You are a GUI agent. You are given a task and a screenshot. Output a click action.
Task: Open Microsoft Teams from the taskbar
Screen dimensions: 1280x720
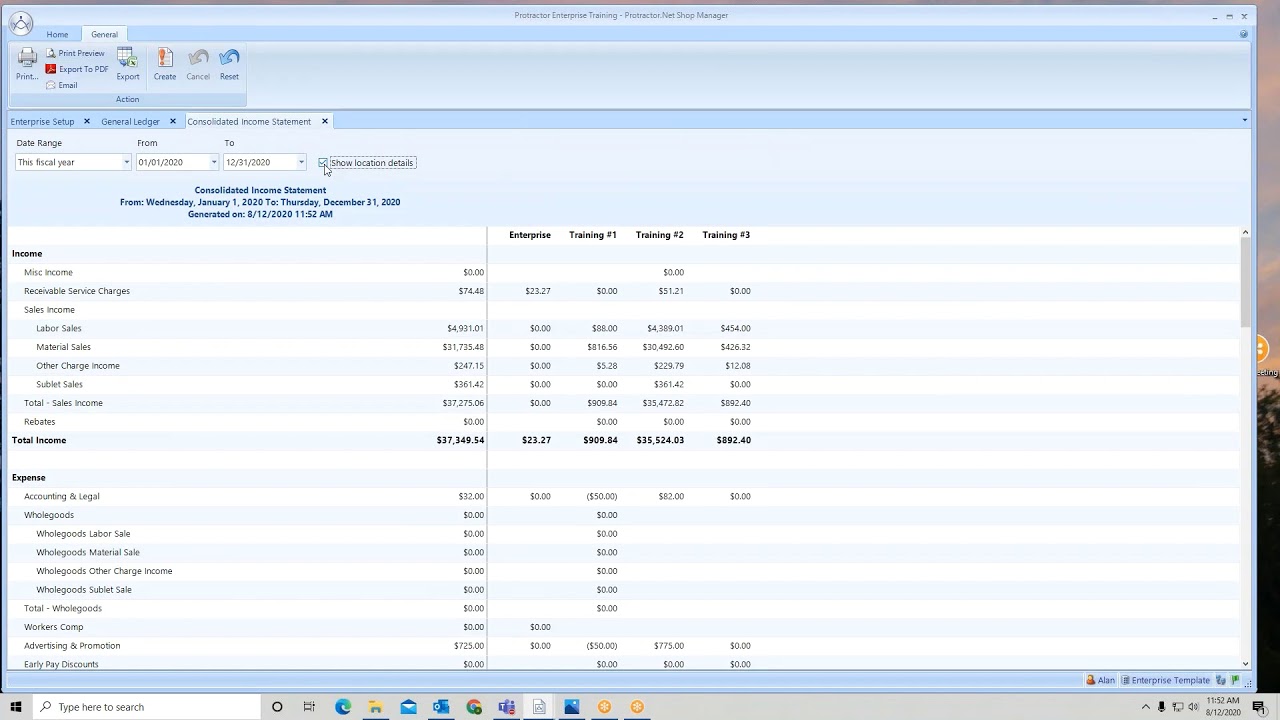507,707
